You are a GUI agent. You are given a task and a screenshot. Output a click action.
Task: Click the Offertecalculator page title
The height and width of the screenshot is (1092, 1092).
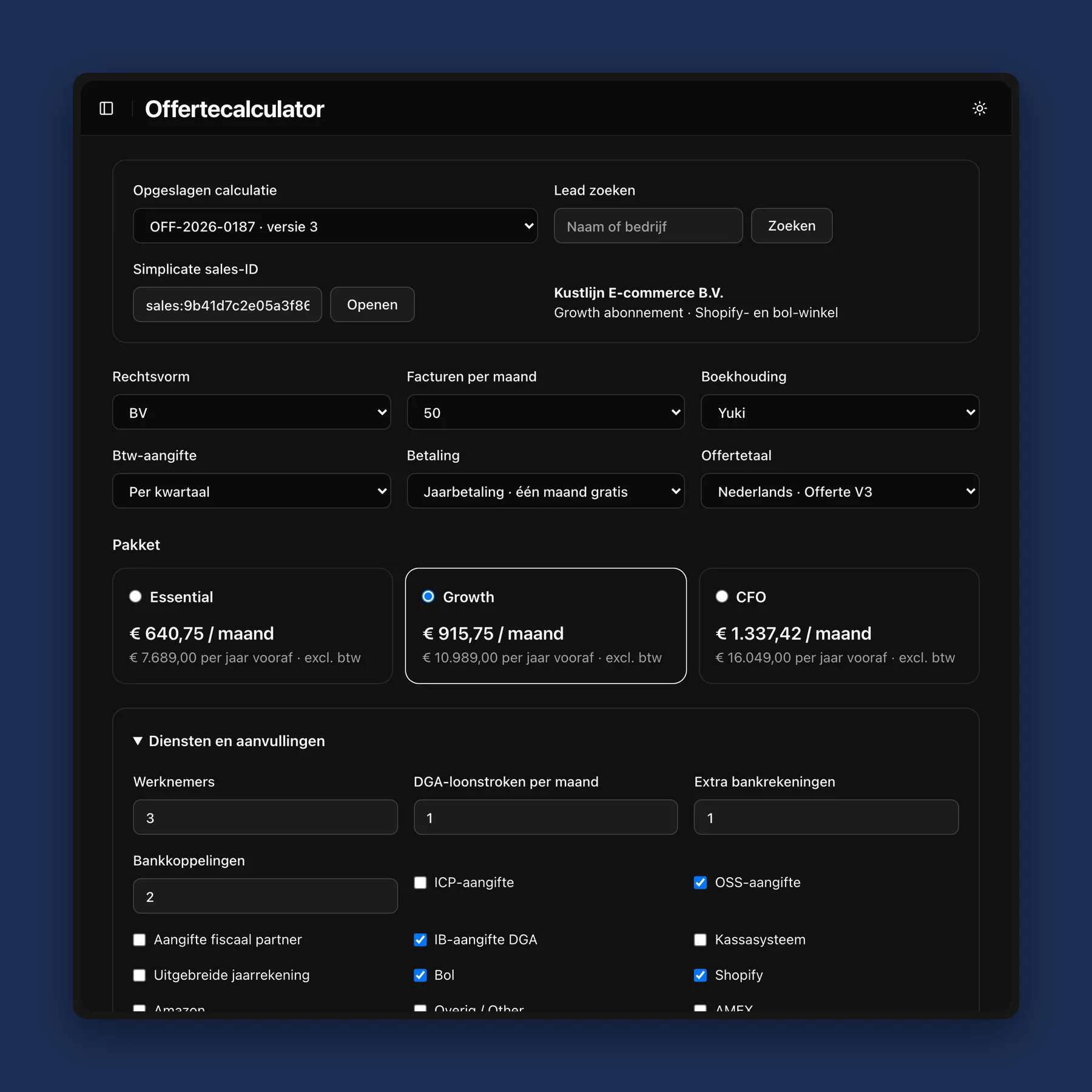click(x=235, y=109)
